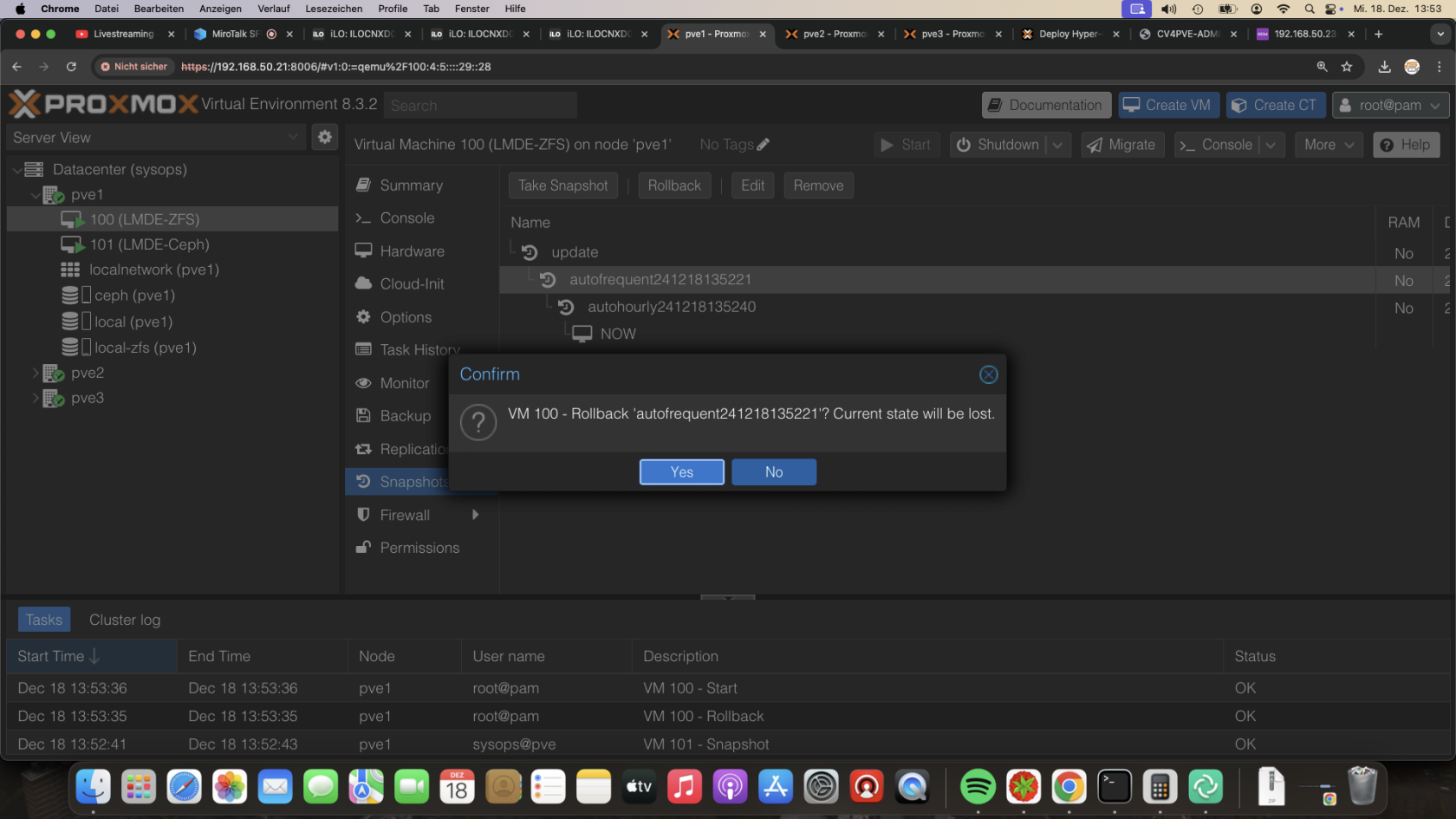The height and width of the screenshot is (819, 1456).
Task: Click the Rollback toolbar button
Action: (x=674, y=185)
